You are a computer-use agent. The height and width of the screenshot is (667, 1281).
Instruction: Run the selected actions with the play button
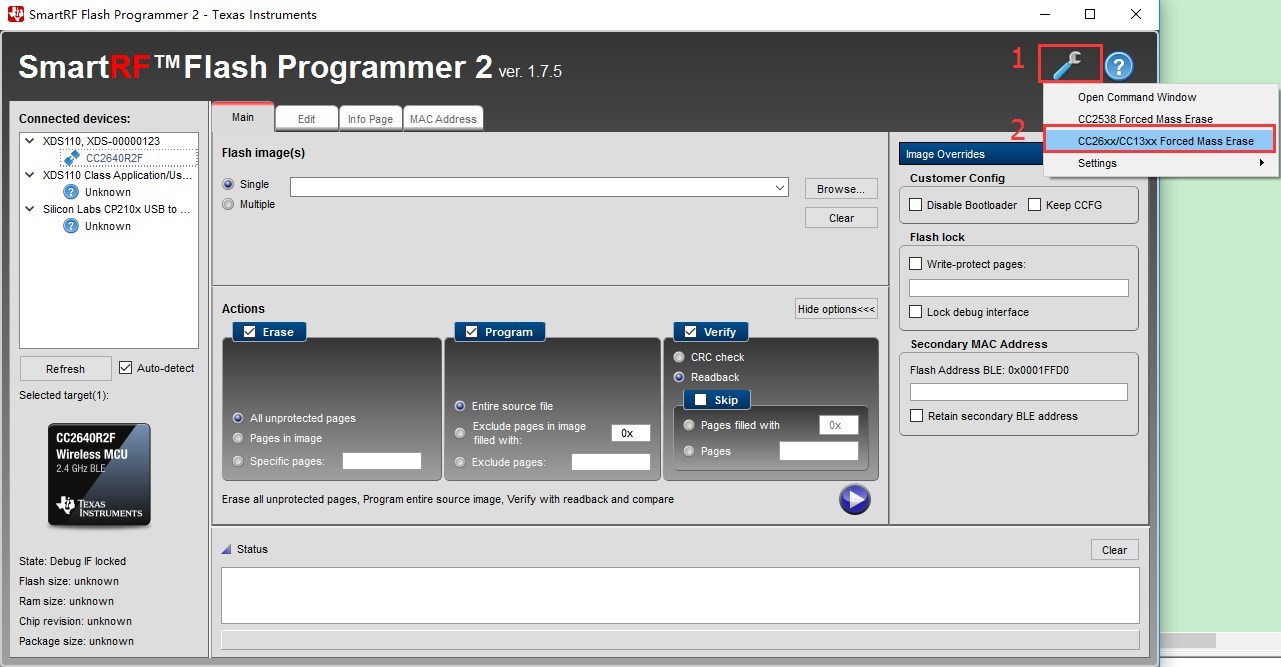854,499
